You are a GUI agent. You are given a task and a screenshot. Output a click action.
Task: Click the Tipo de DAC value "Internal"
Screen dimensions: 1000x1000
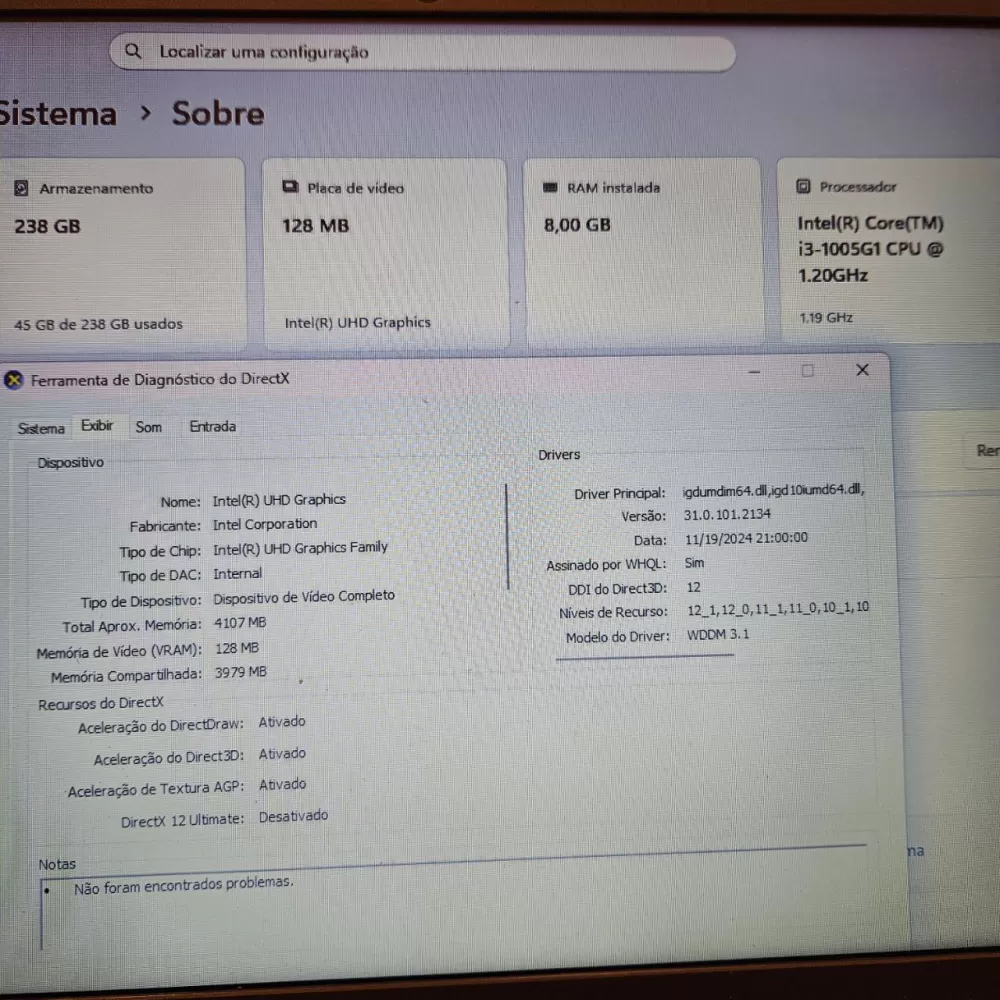click(x=237, y=574)
